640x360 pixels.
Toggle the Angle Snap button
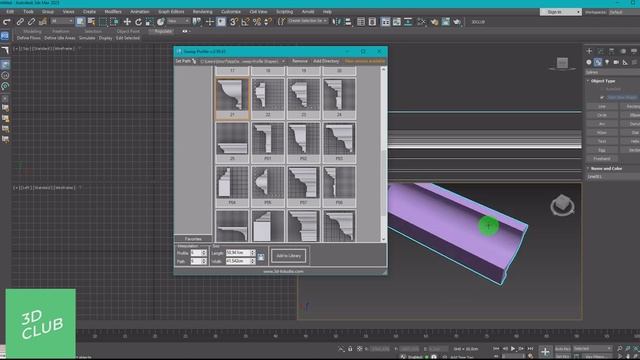tap(245, 22)
